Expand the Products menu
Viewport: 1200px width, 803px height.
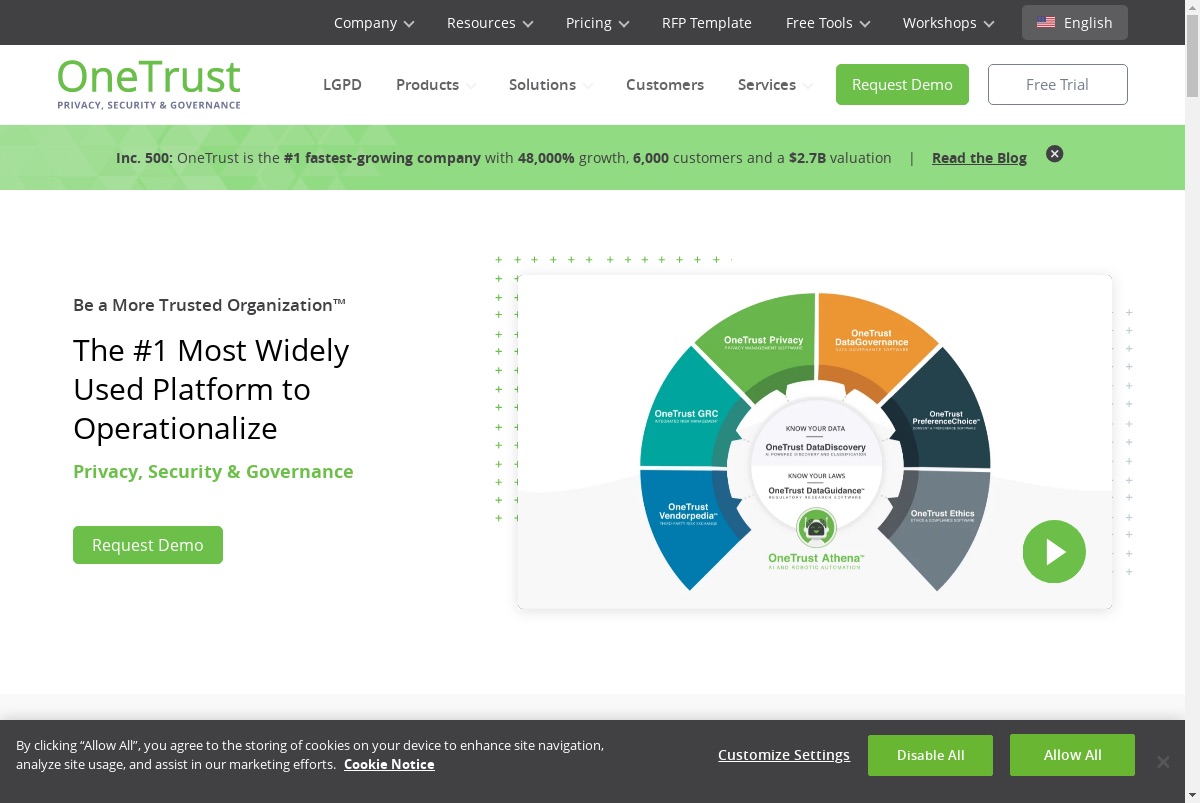436,85
